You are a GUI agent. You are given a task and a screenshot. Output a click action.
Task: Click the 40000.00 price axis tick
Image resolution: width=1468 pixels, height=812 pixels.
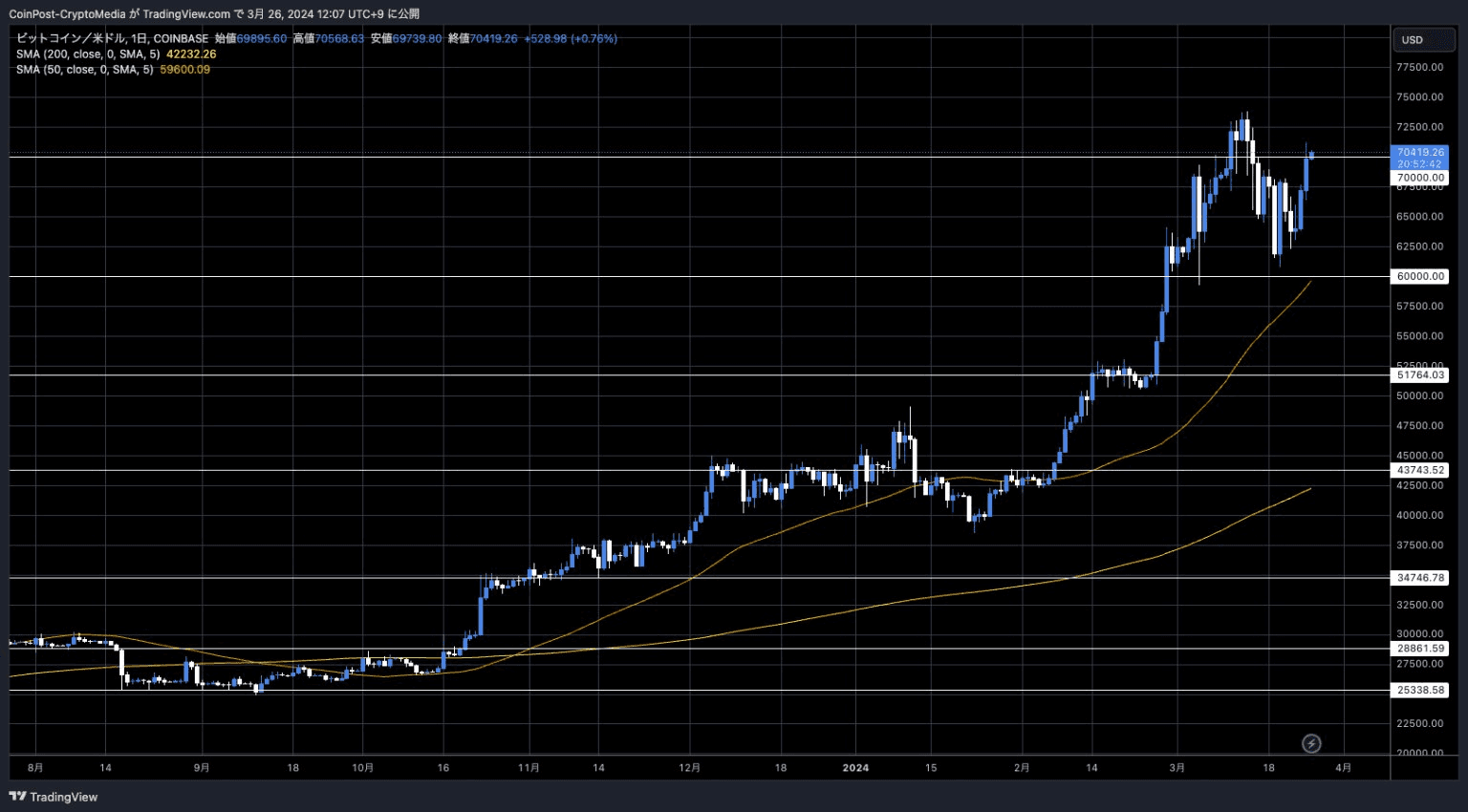point(1419,516)
